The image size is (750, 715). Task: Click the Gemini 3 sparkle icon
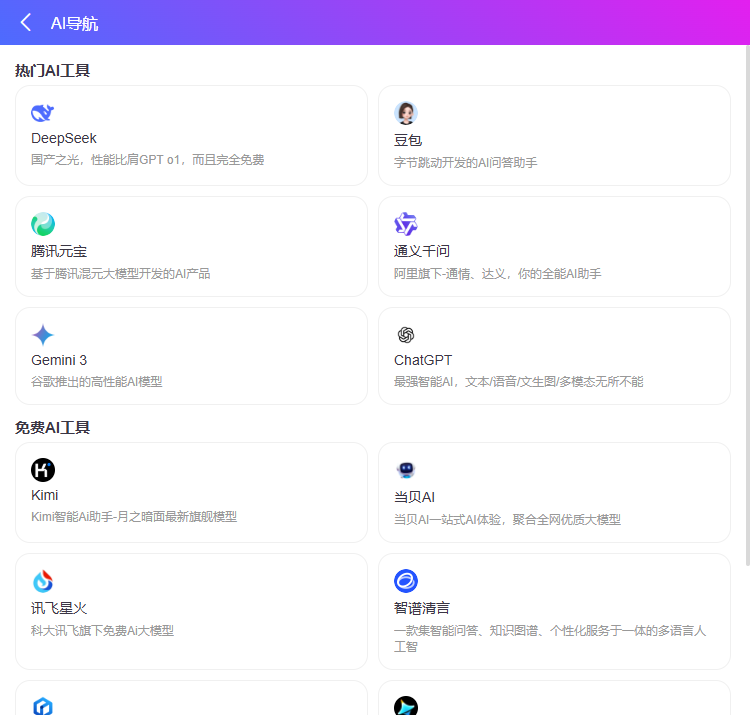pos(43,335)
